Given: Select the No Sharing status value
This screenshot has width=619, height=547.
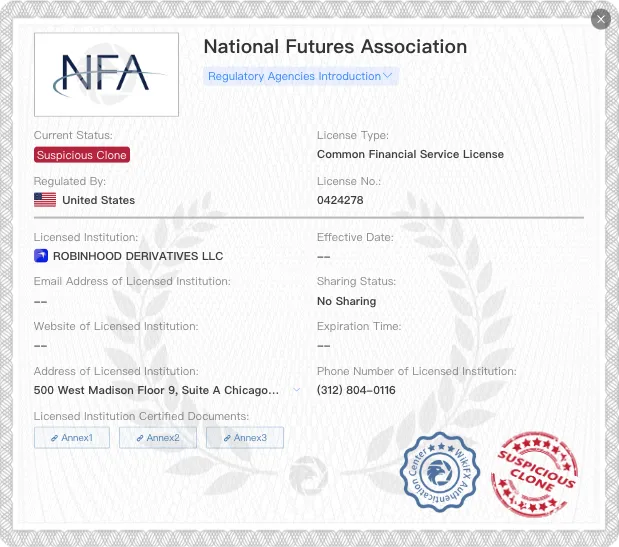Looking at the screenshot, I should point(346,302).
